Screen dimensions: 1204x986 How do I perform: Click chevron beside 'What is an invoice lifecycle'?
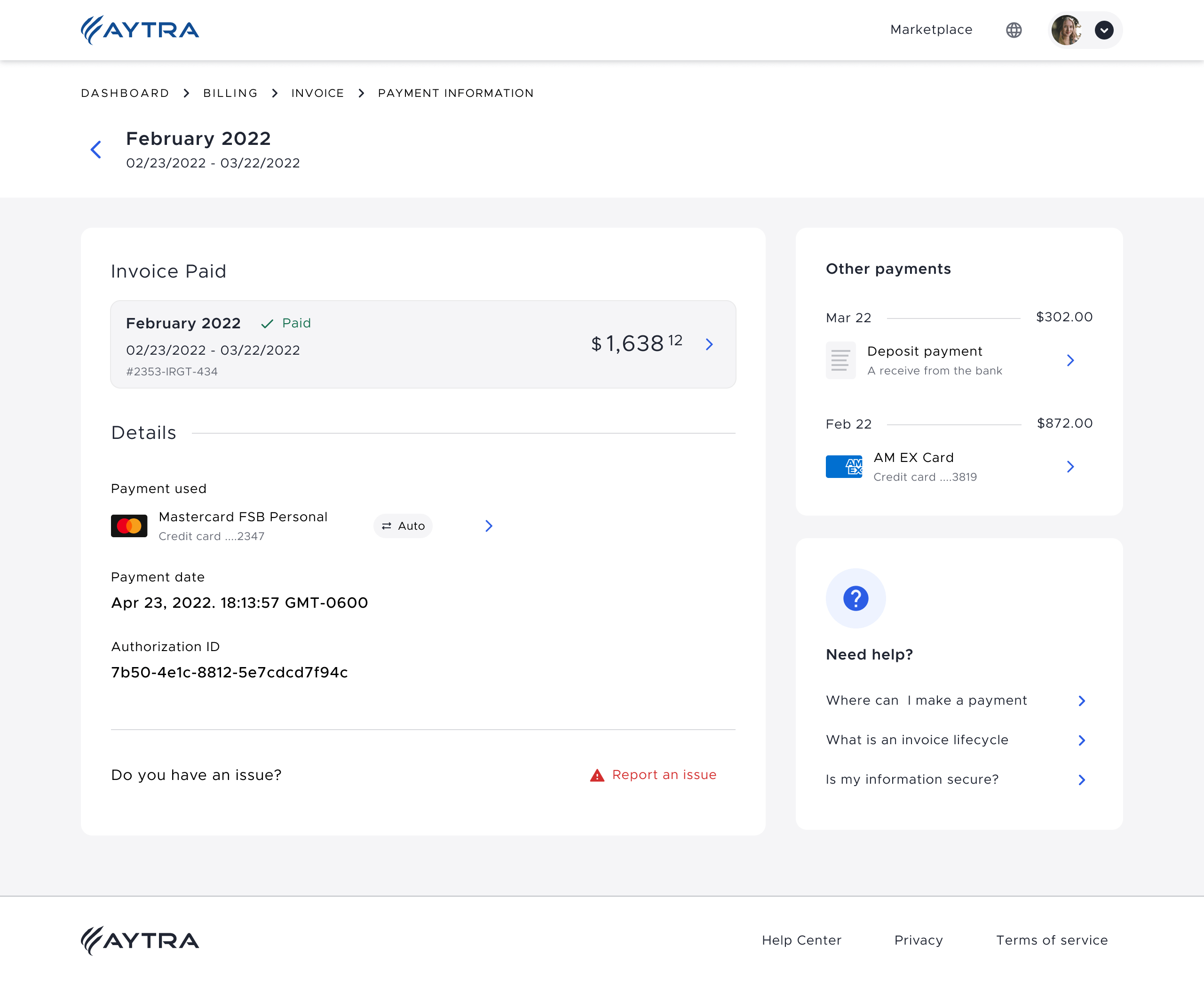(x=1082, y=740)
